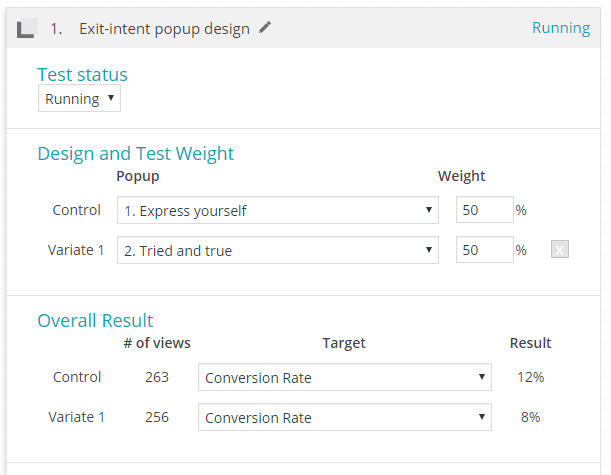The width and height of the screenshot is (611, 475).
Task: Open the Control popup dropdown 'Express yourself'
Action: pyautogui.click(x=277, y=211)
